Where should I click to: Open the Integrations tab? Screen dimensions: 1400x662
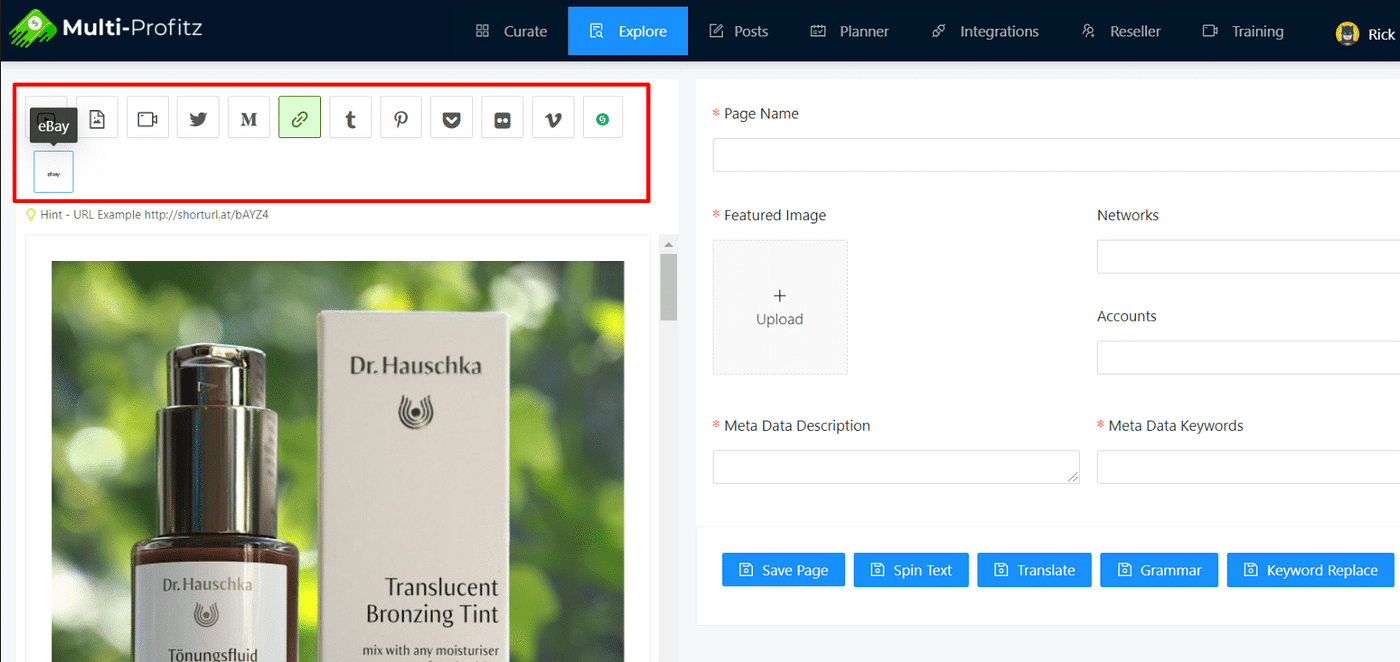985,31
